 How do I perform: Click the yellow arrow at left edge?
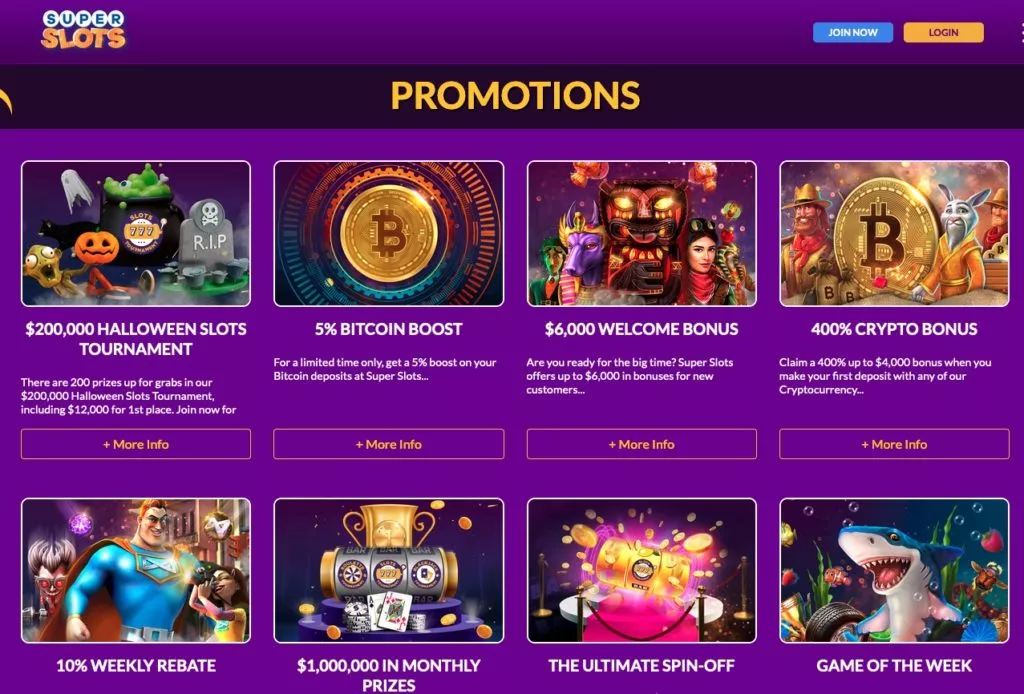point(5,99)
